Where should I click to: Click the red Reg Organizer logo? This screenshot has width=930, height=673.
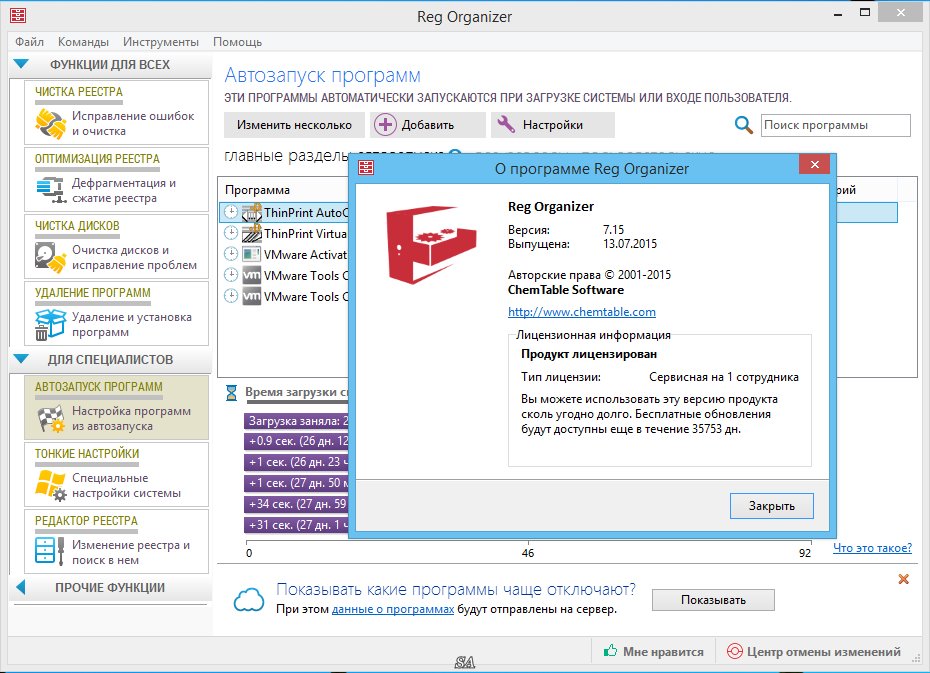point(431,244)
